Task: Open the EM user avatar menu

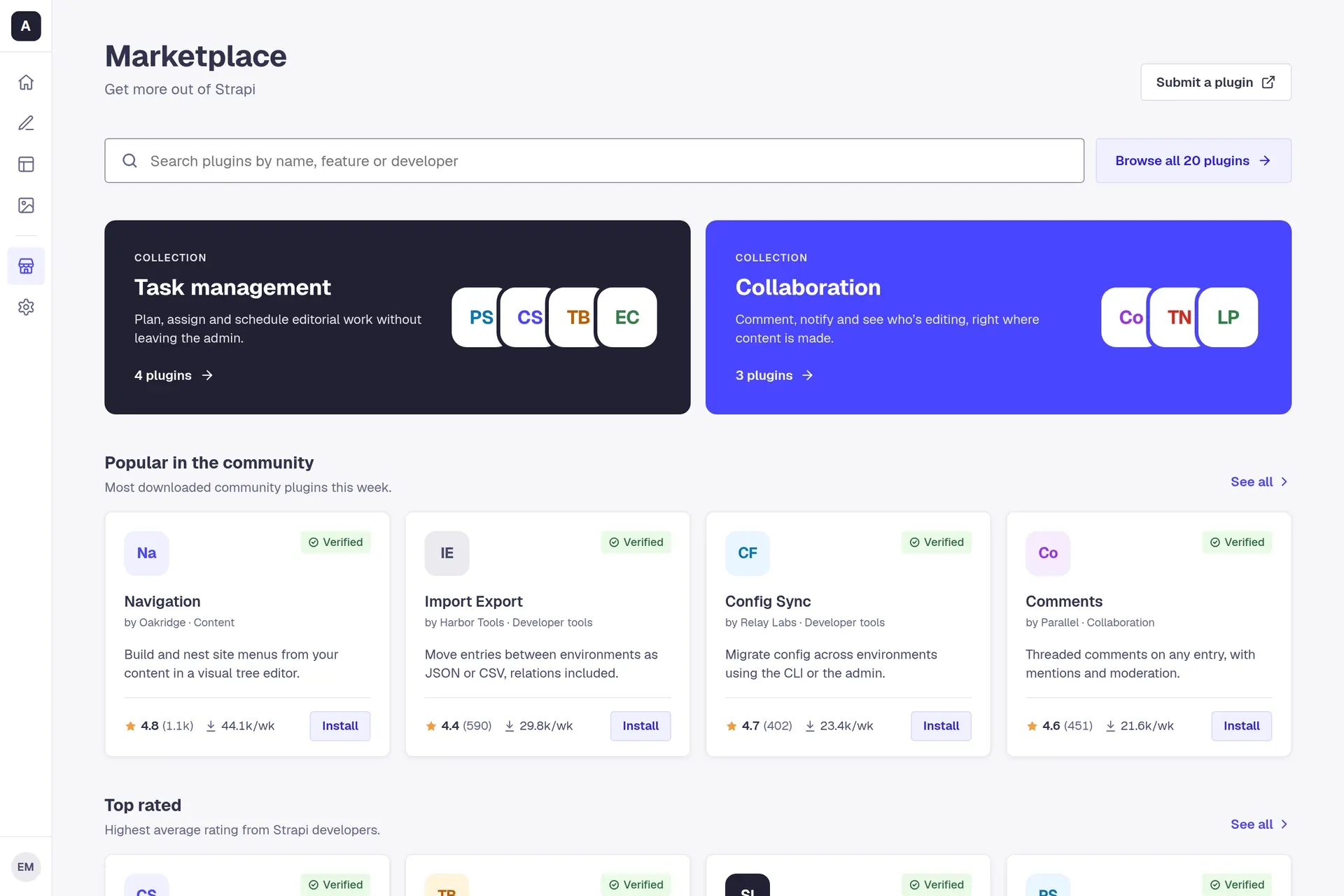Action: click(x=26, y=867)
